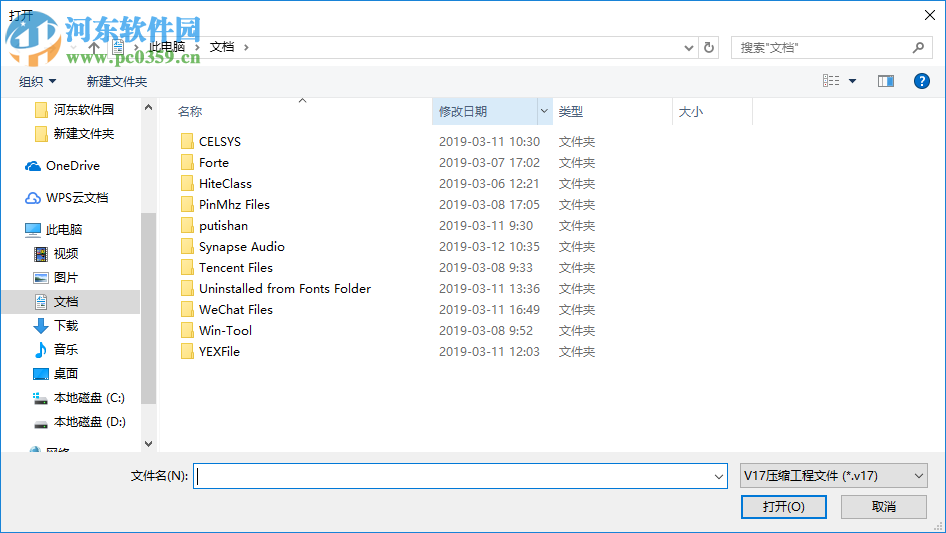Click 此电脑 in the address breadcrumb
Viewport: 946px width, 533px height.
point(167,47)
